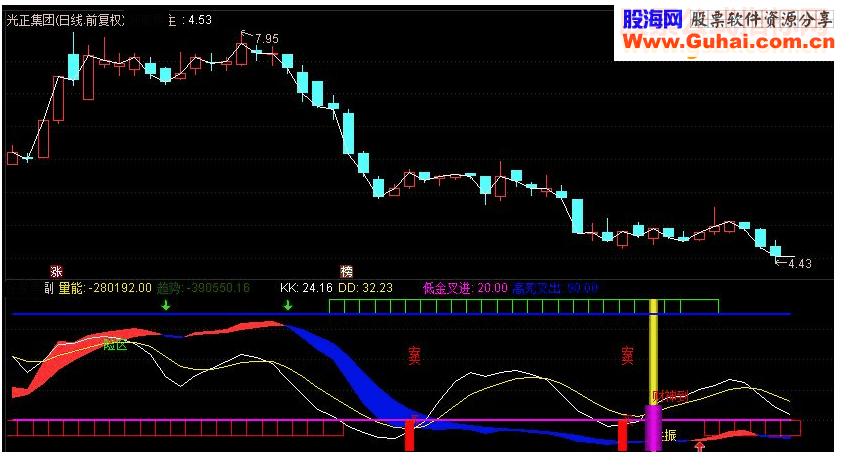Select the stock title 光正集团(日线.前复权)
Viewport: 841px width, 457px height.
point(65,20)
